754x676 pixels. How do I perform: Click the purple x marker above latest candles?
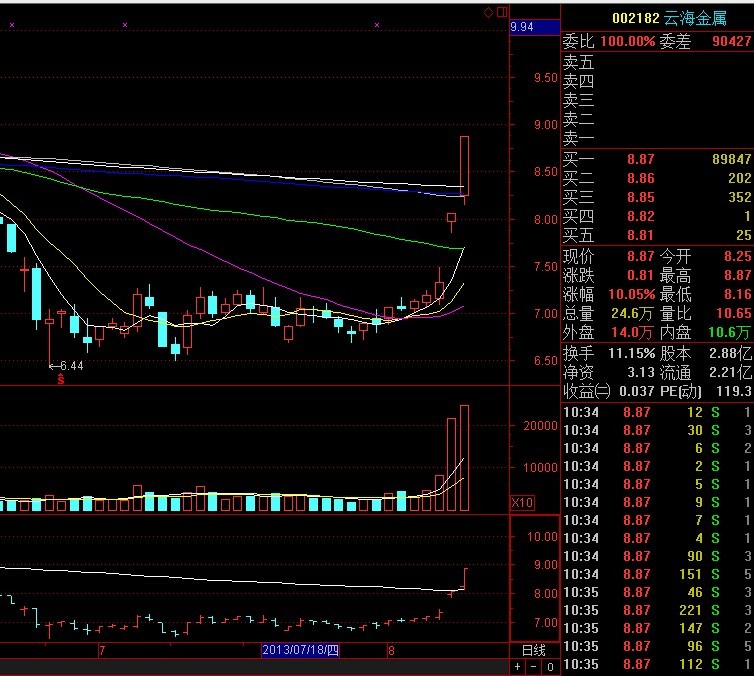[376, 24]
